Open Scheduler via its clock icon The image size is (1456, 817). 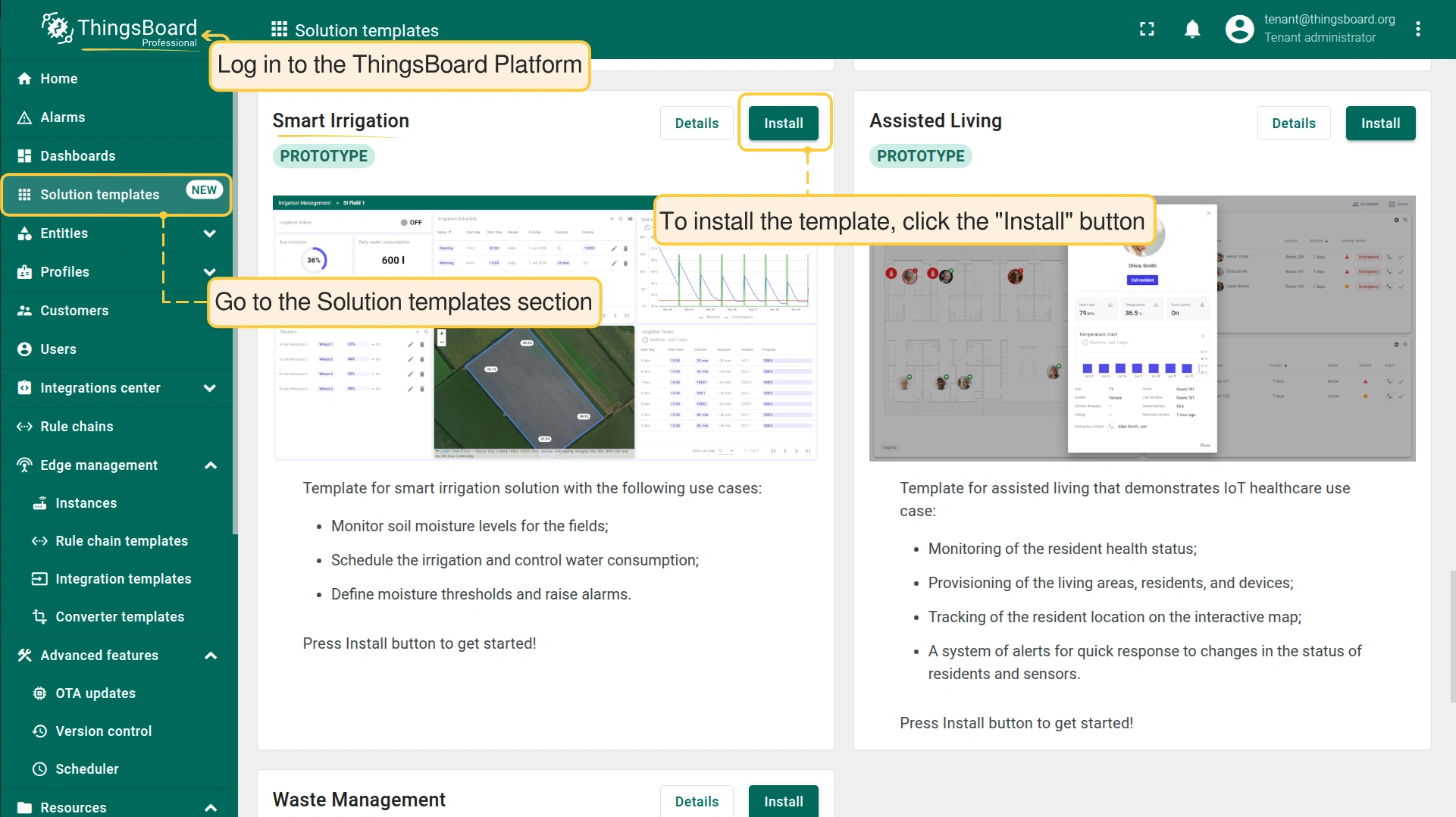pos(39,768)
